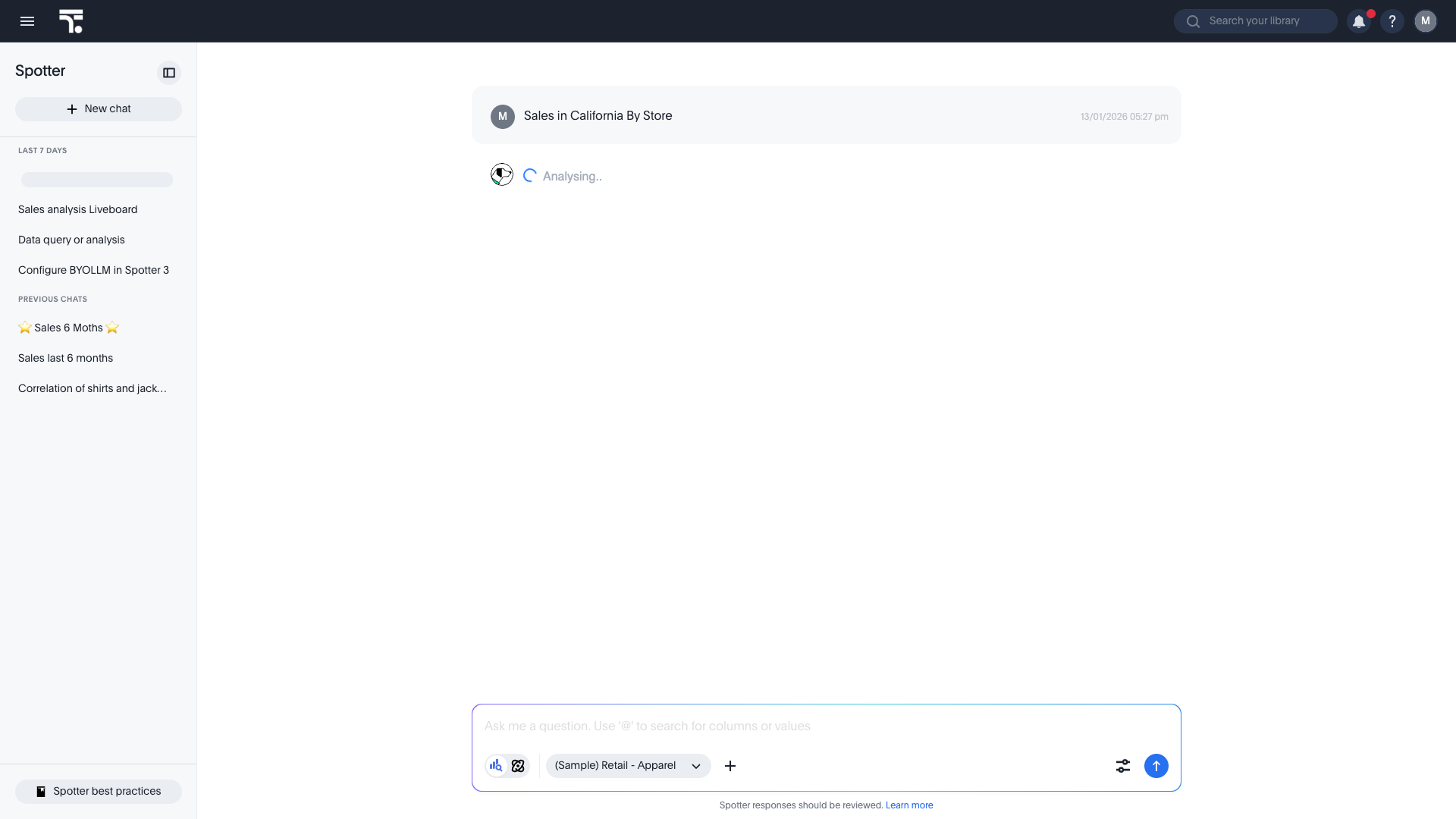
Task: Click the Analysing progress spinner
Action: pyautogui.click(x=530, y=175)
